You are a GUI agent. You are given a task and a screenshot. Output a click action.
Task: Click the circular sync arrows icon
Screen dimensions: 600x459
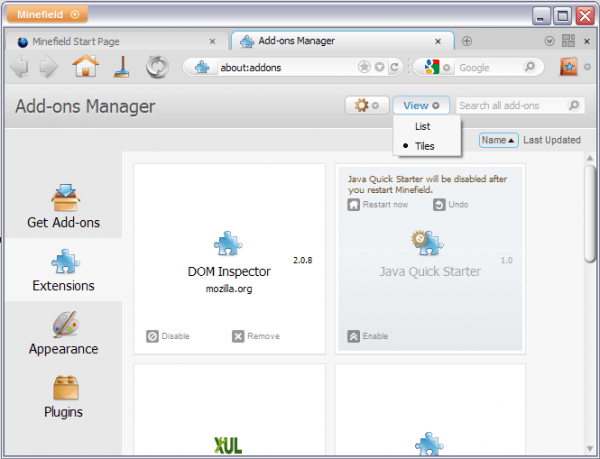[x=157, y=67]
